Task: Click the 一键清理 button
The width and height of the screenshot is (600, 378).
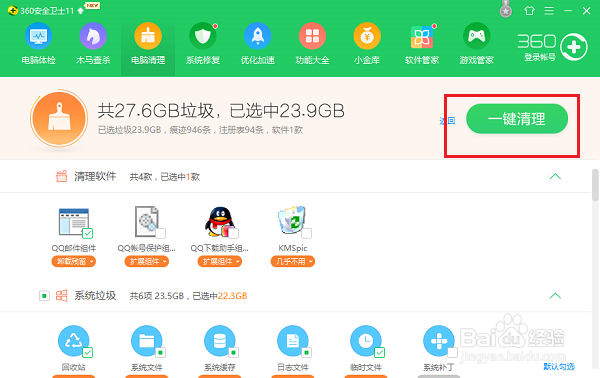Action: [517, 119]
